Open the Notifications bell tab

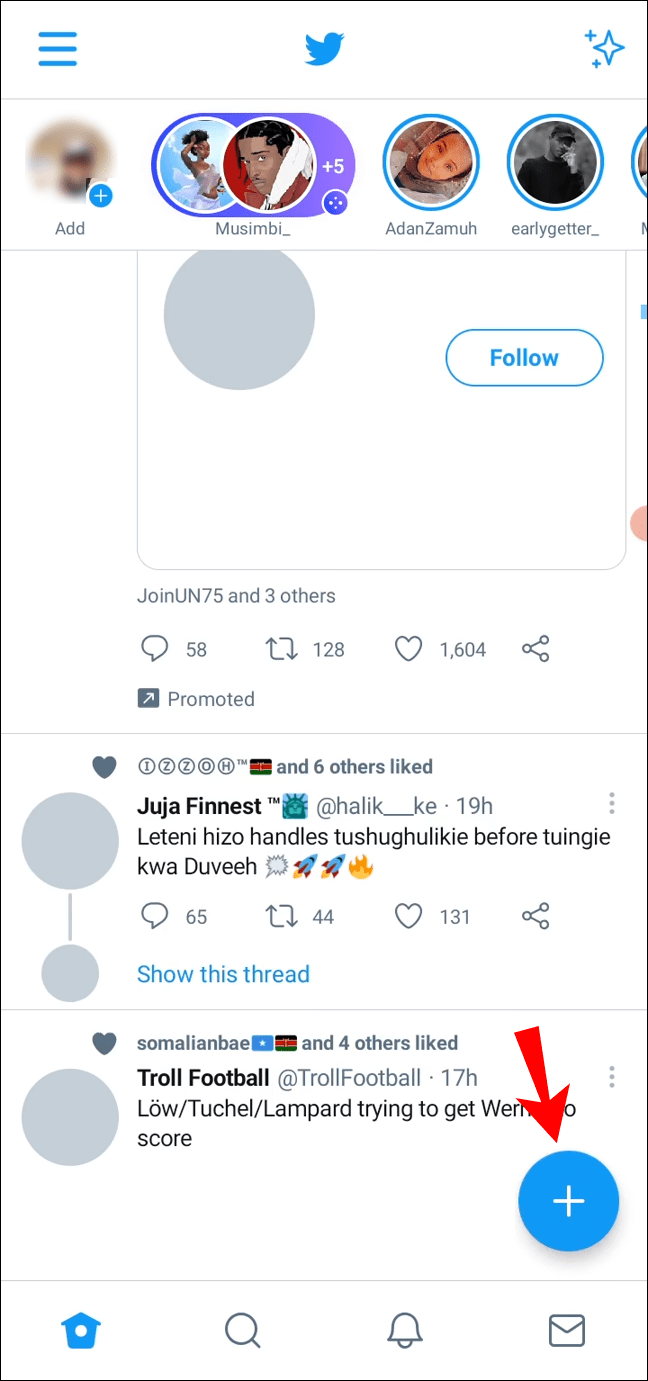point(405,1330)
